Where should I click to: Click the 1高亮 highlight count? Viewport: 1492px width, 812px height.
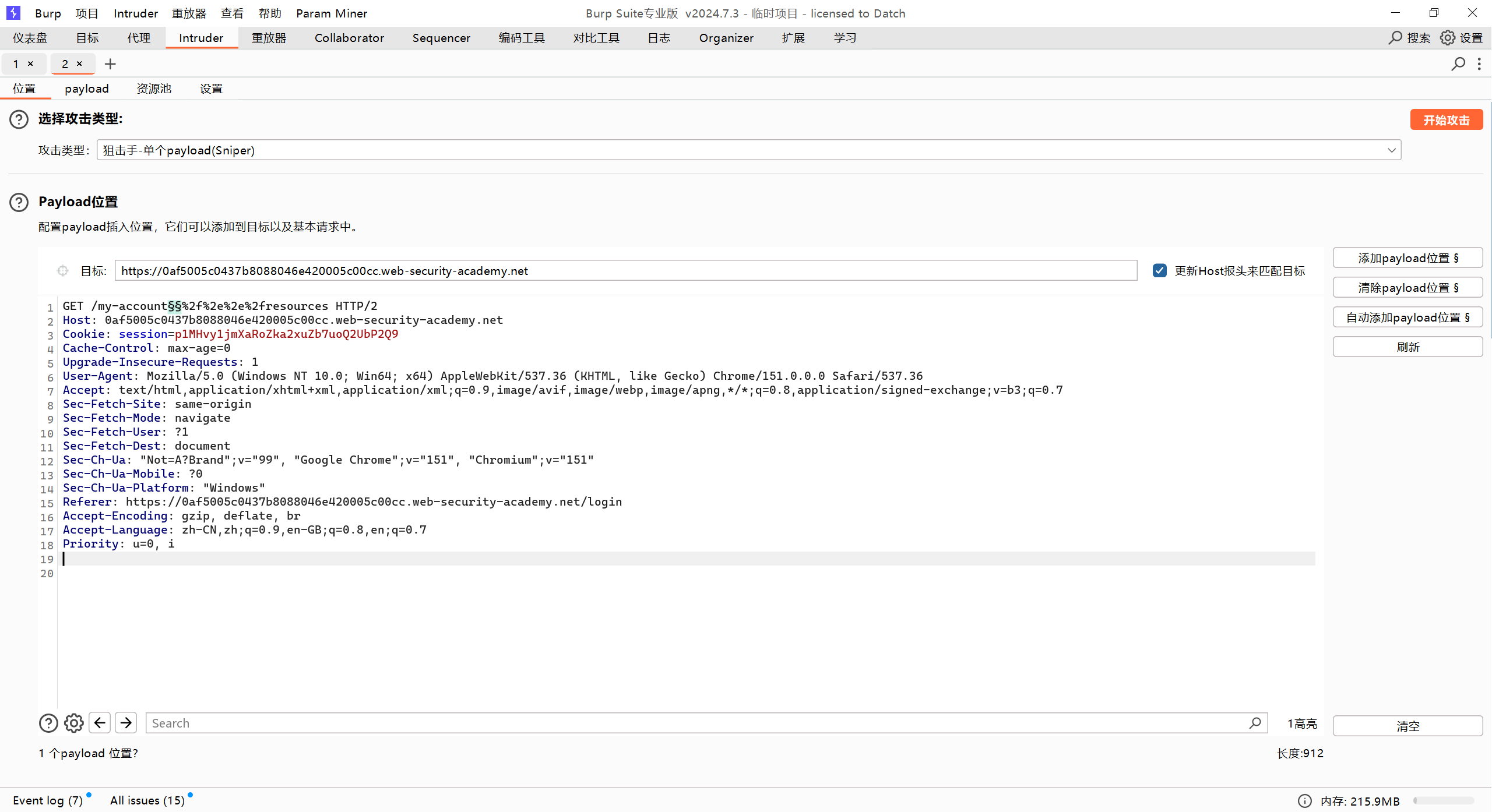(1302, 723)
